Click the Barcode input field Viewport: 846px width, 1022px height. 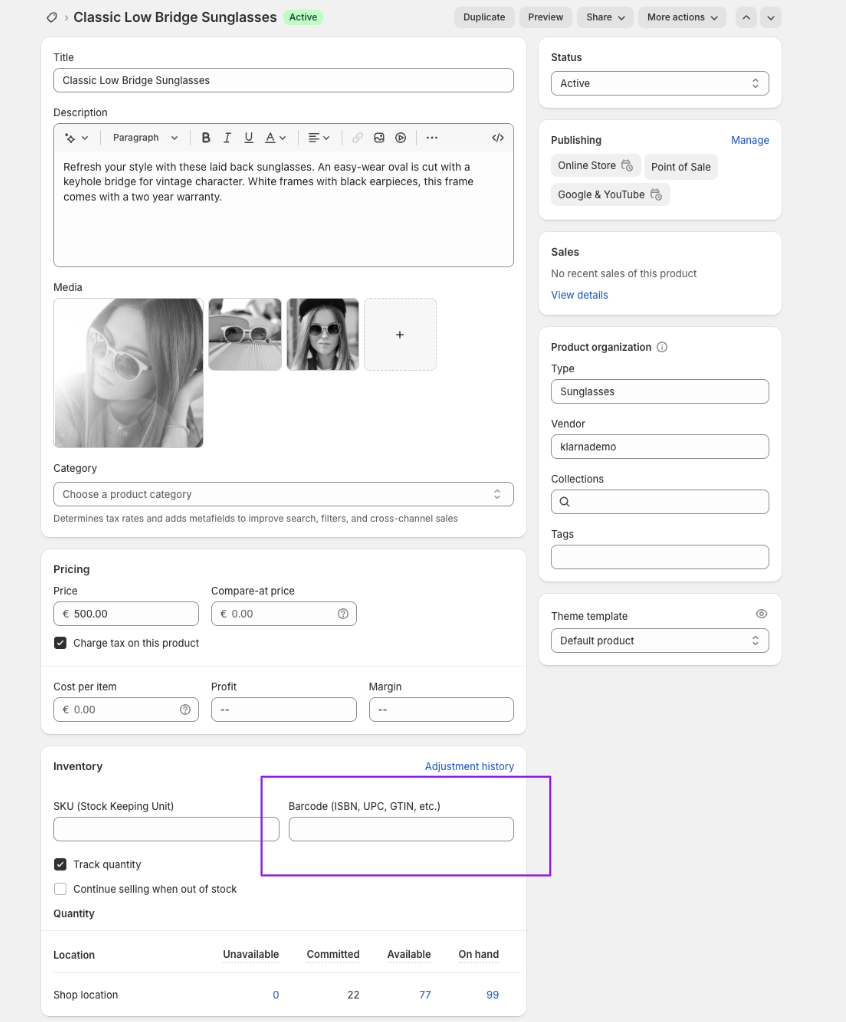401,829
